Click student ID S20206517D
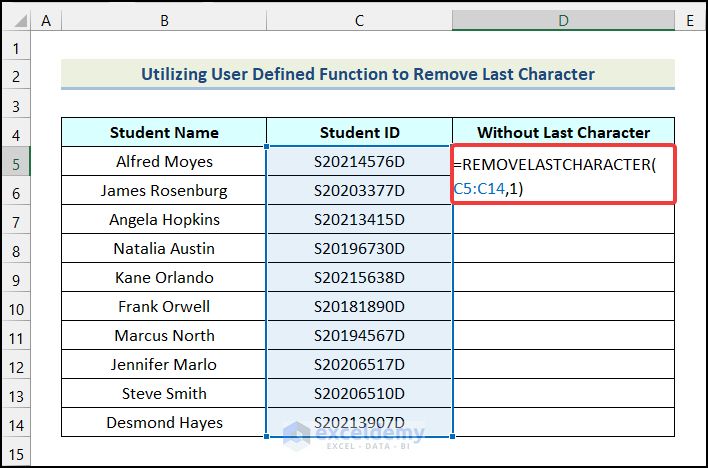 coord(359,364)
